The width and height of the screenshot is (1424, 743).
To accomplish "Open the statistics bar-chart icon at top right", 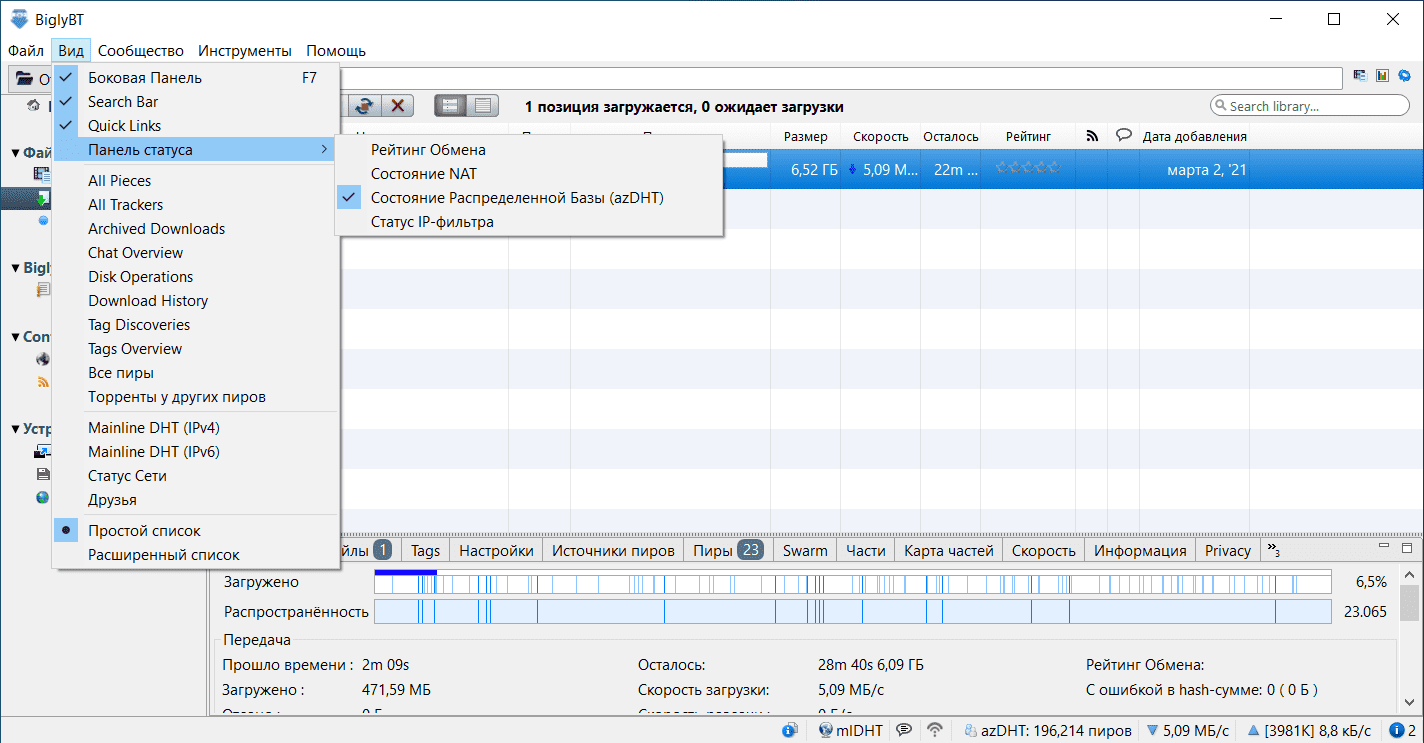I will (1382, 75).
